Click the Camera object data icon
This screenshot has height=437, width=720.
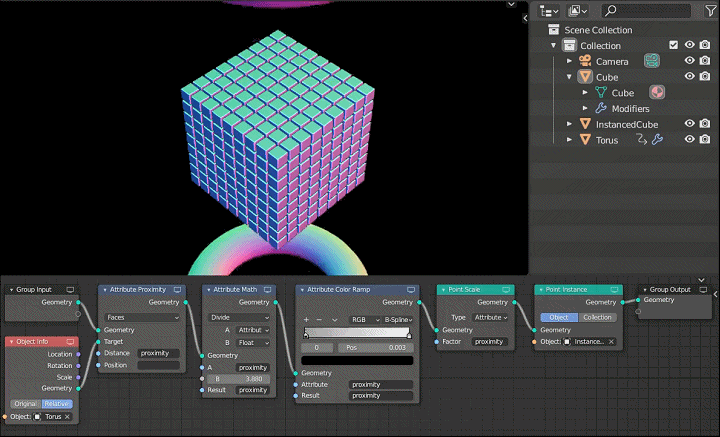tap(652, 61)
